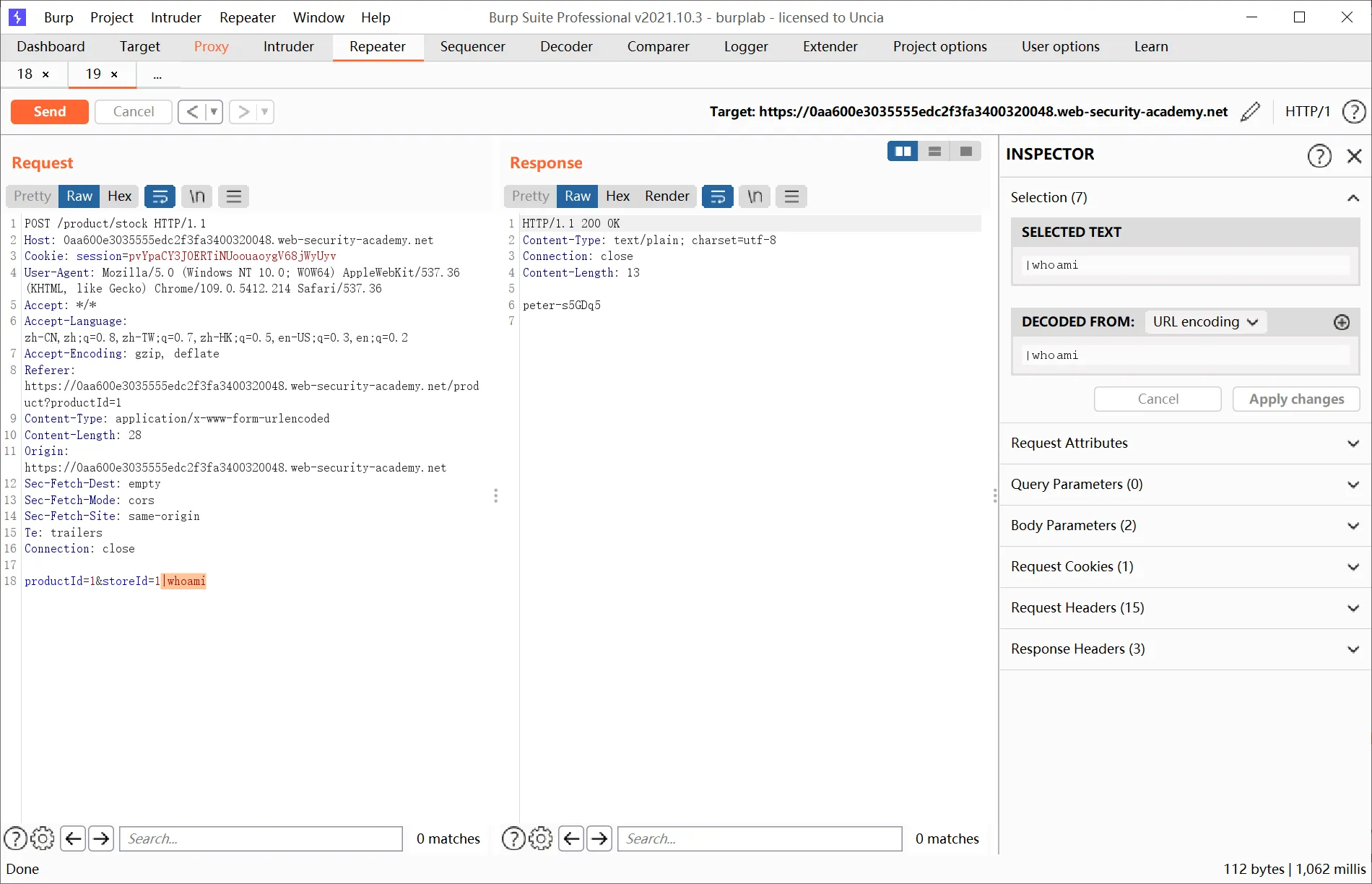1372x884 pixels.
Task: Switch to the Decoder tab
Action: coord(566,47)
